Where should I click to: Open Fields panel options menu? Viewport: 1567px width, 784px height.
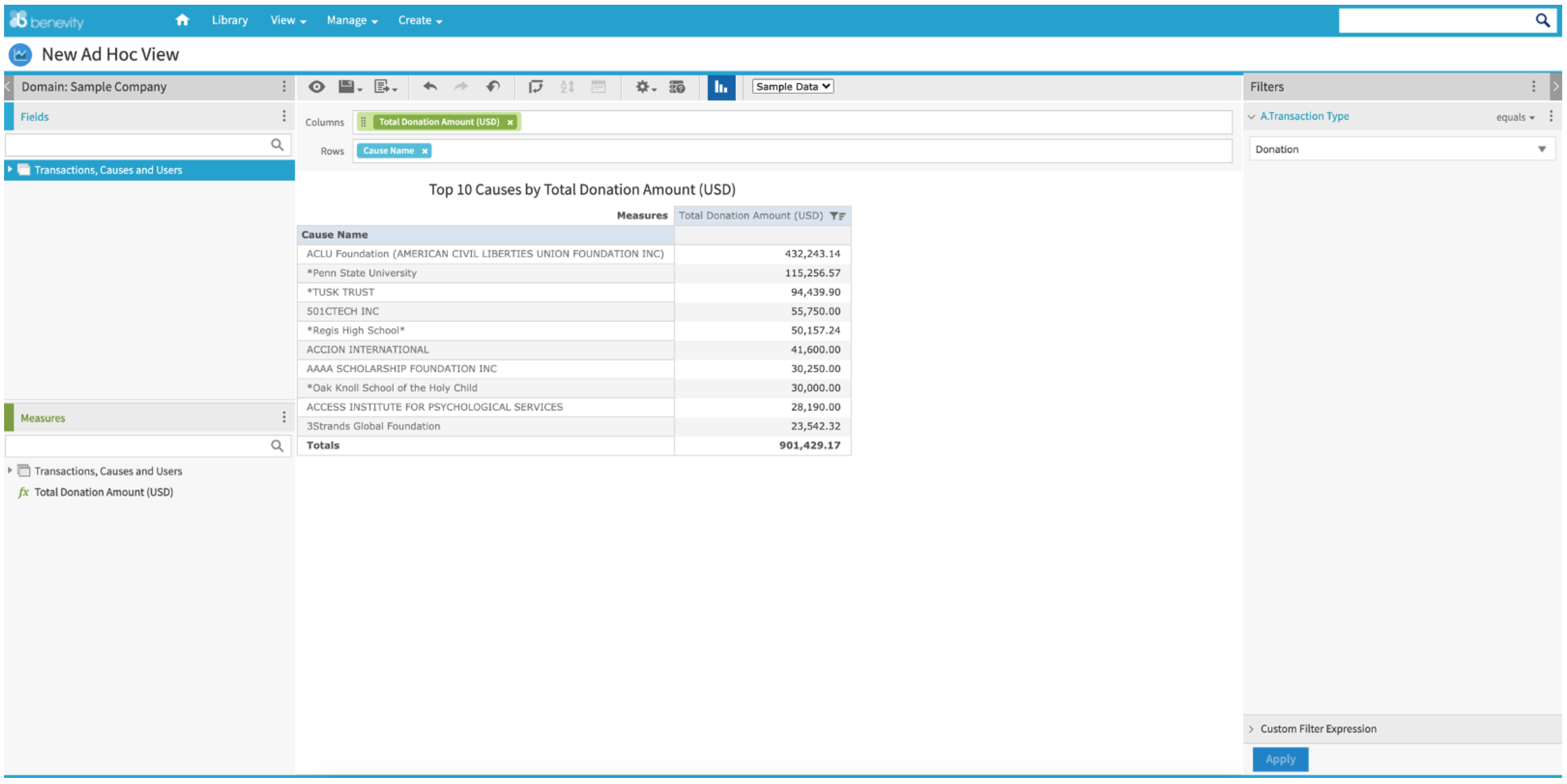[284, 116]
